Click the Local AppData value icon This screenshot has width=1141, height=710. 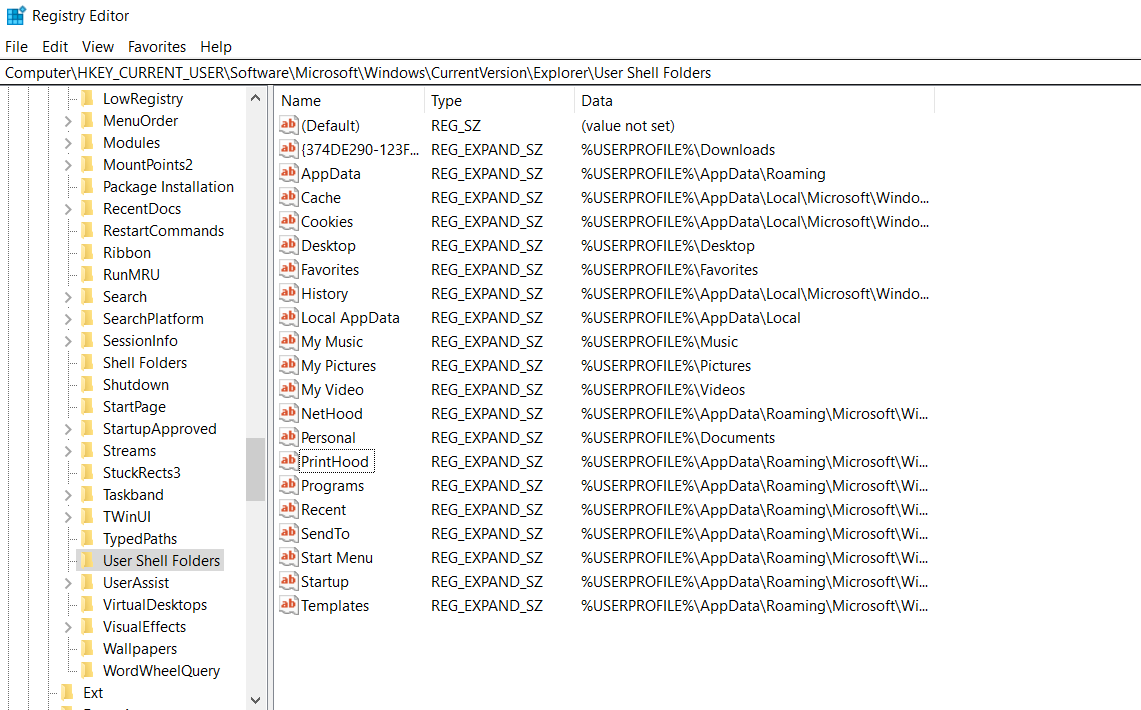click(289, 317)
